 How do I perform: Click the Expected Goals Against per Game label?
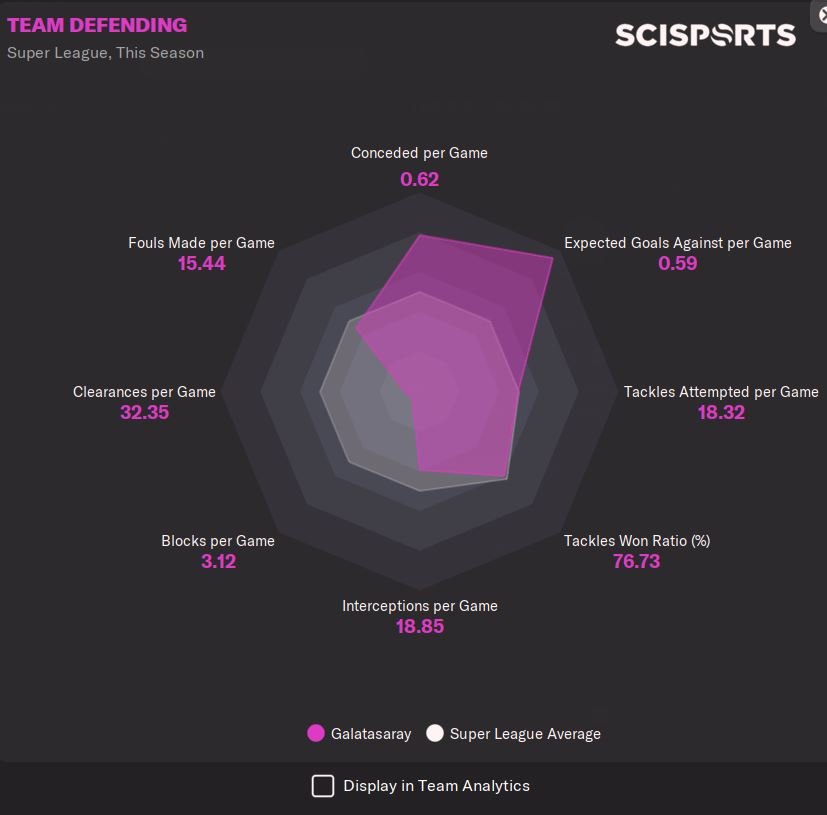tap(677, 243)
